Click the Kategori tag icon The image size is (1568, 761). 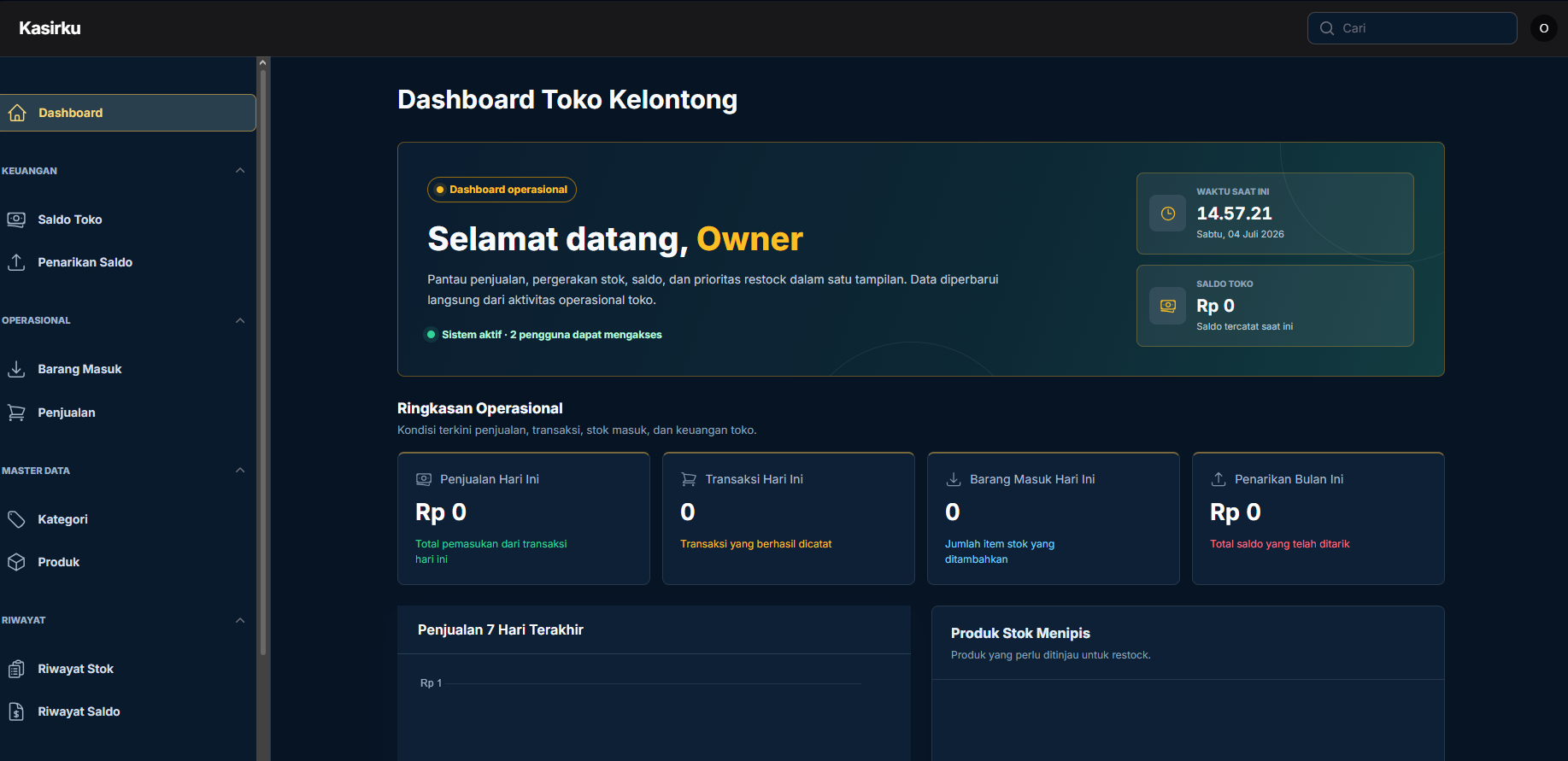click(16, 519)
